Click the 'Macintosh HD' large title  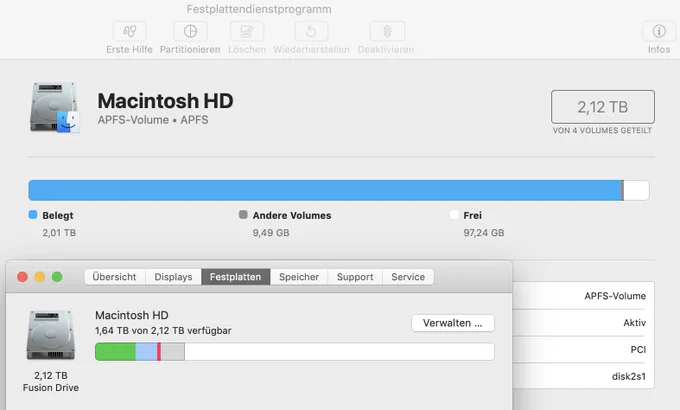(x=165, y=101)
